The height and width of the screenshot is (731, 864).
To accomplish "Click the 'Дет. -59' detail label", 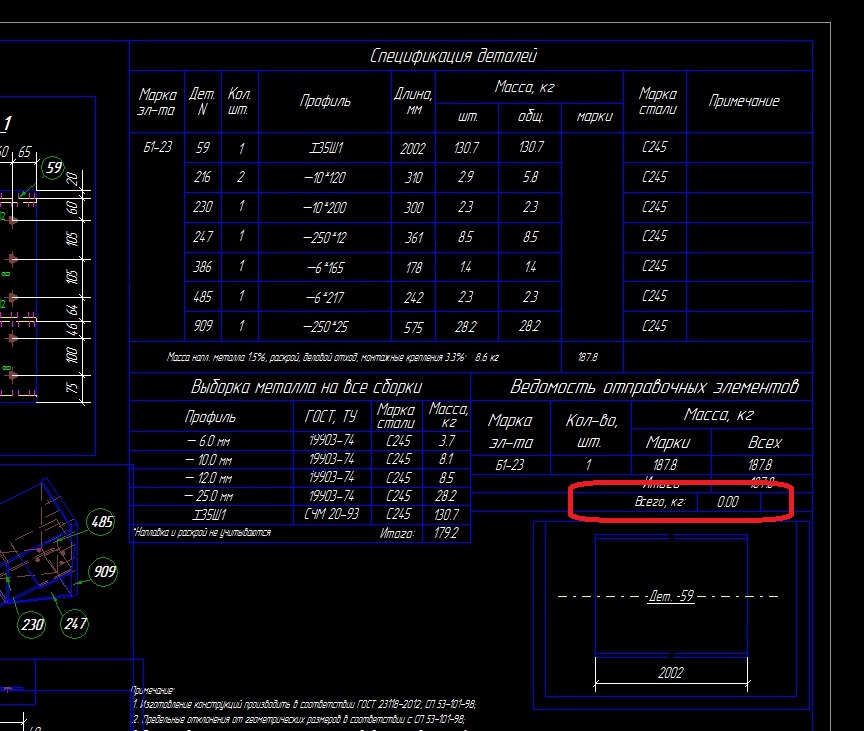I will 671,597.
